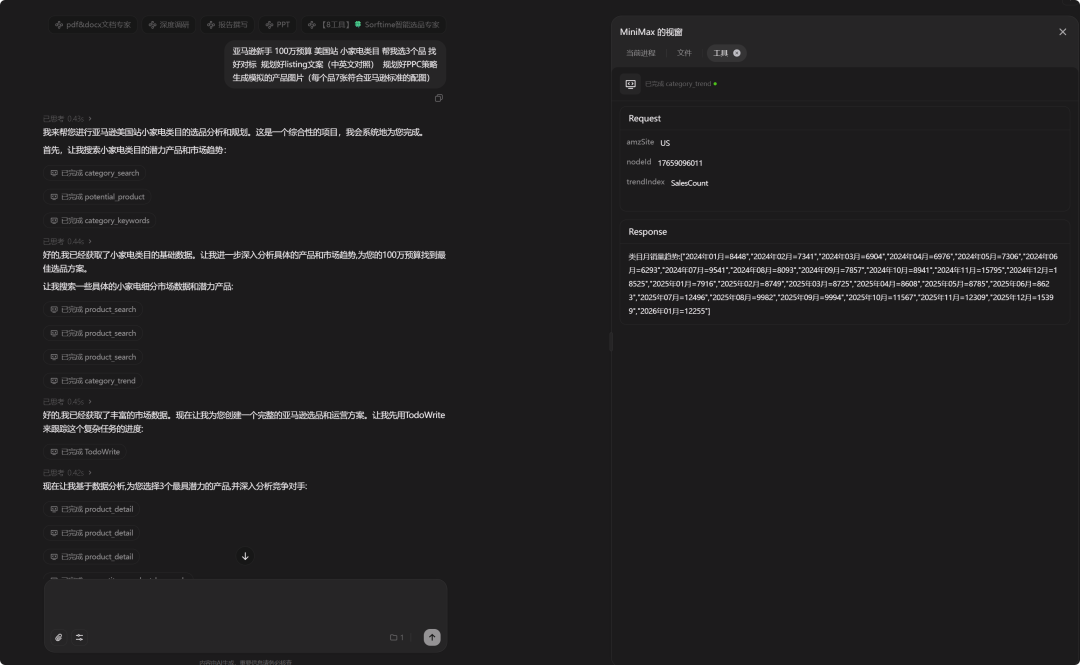Click the attach file paperclip icon
The image size is (1080, 665).
[59, 637]
